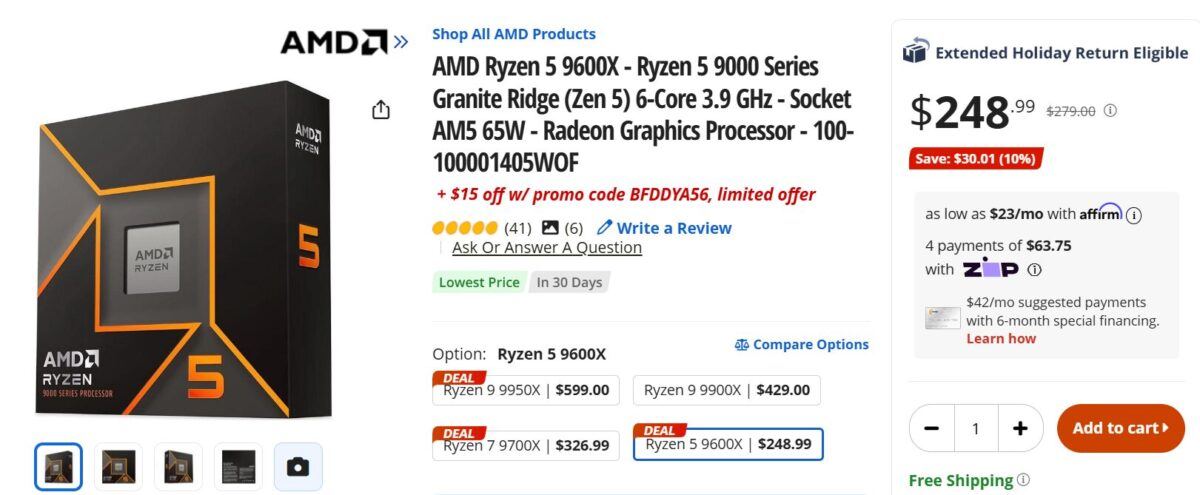Screen dimensions: 1200x495
Task: Open the camera thumbnail for customer photos
Action: (x=298, y=467)
